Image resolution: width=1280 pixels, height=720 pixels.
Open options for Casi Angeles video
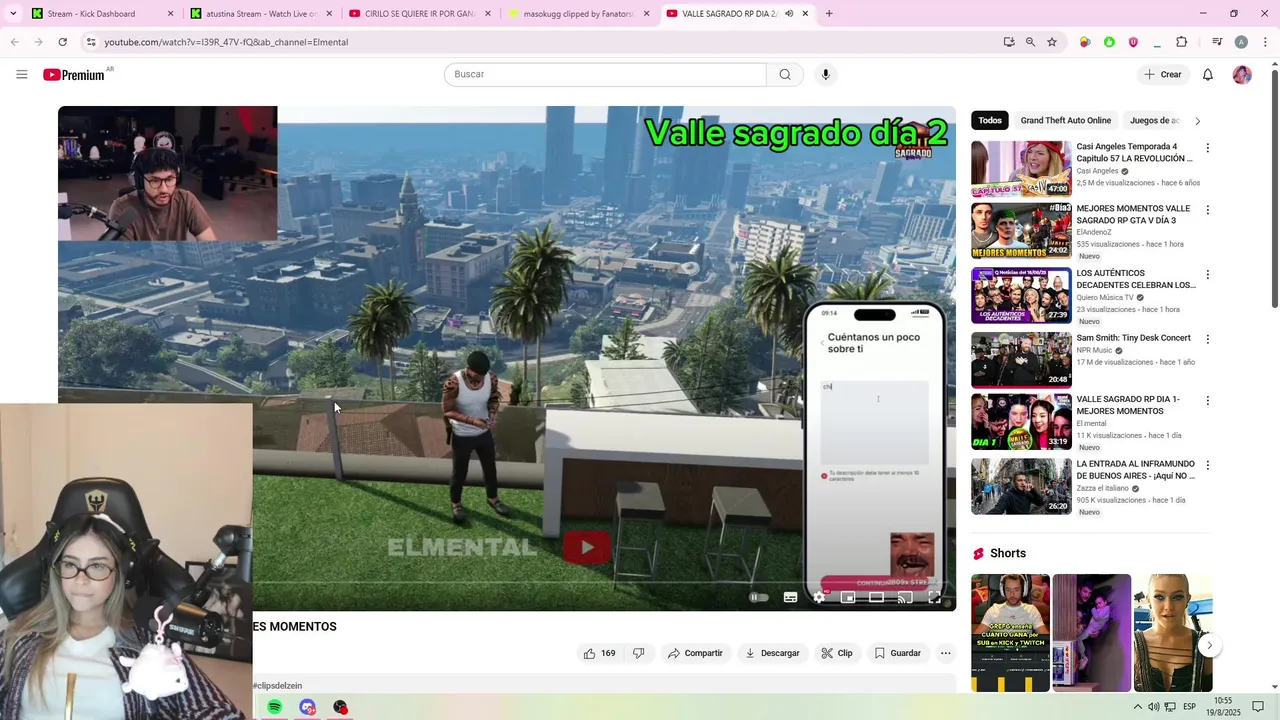pos(1207,148)
